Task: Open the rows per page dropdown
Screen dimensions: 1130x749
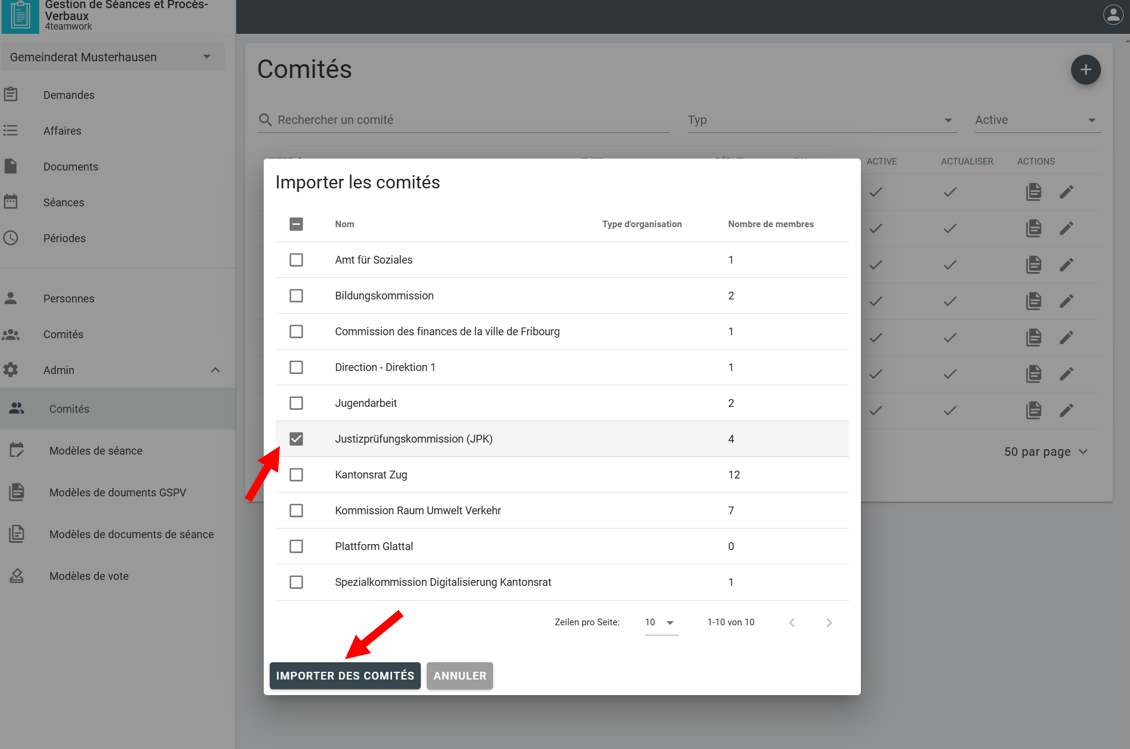Action: click(659, 622)
